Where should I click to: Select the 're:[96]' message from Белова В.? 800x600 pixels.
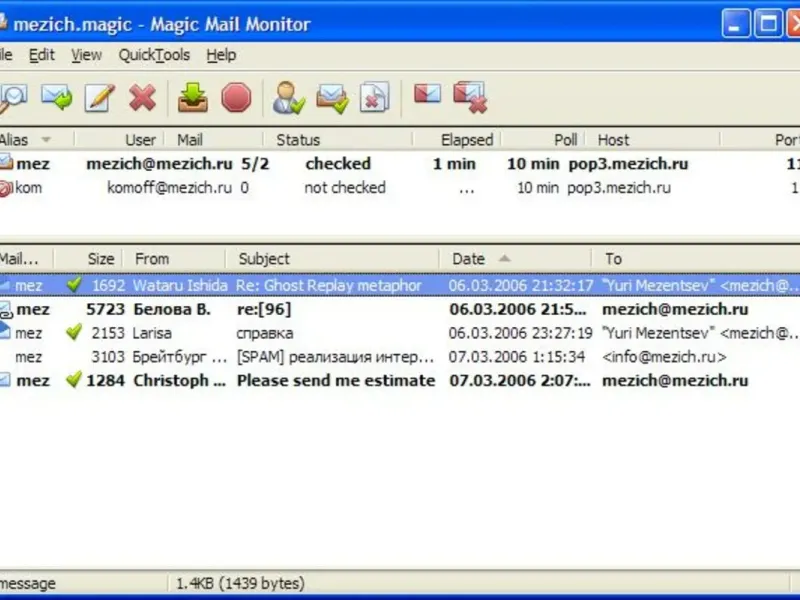(x=400, y=309)
